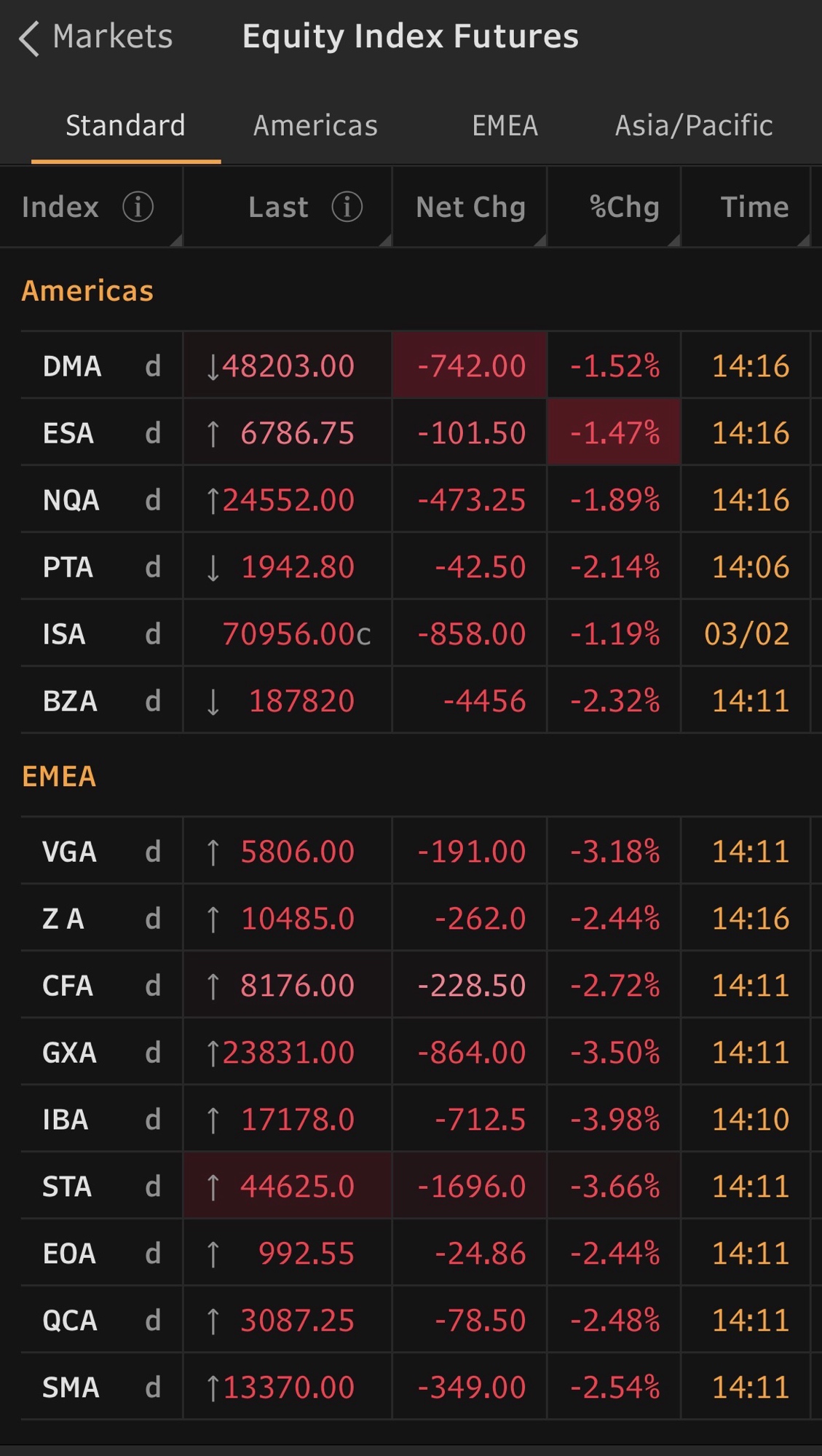
Task: Open the VGA futures row
Action: [x=69, y=852]
